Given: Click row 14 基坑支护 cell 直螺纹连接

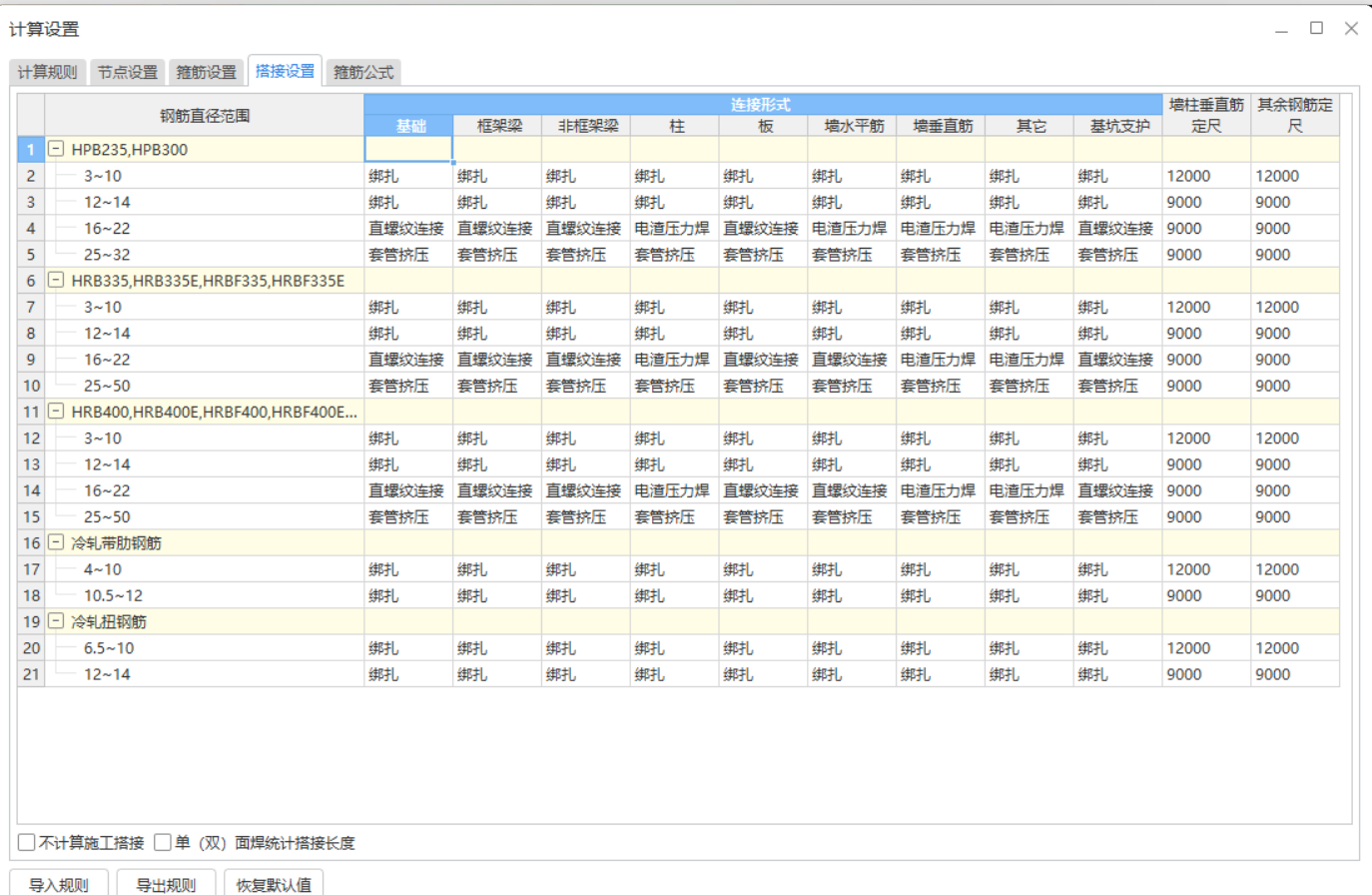Looking at the screenshot, I should 1118,490.
